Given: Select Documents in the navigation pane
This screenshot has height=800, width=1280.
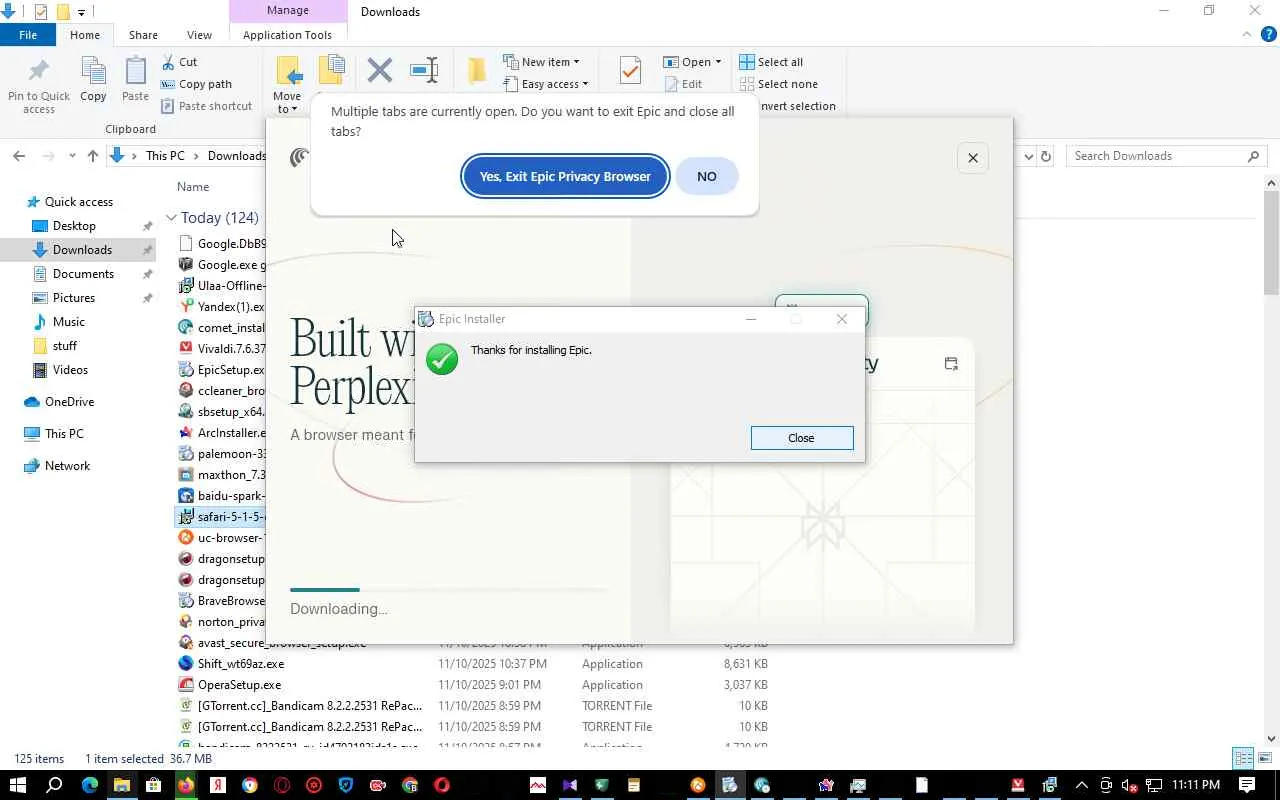Looking at the screenshot, I should 83,274.
